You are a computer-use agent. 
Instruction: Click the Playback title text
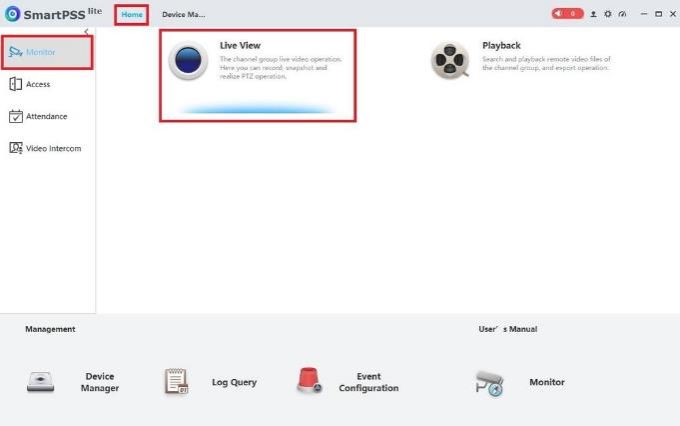pos(501,46)
